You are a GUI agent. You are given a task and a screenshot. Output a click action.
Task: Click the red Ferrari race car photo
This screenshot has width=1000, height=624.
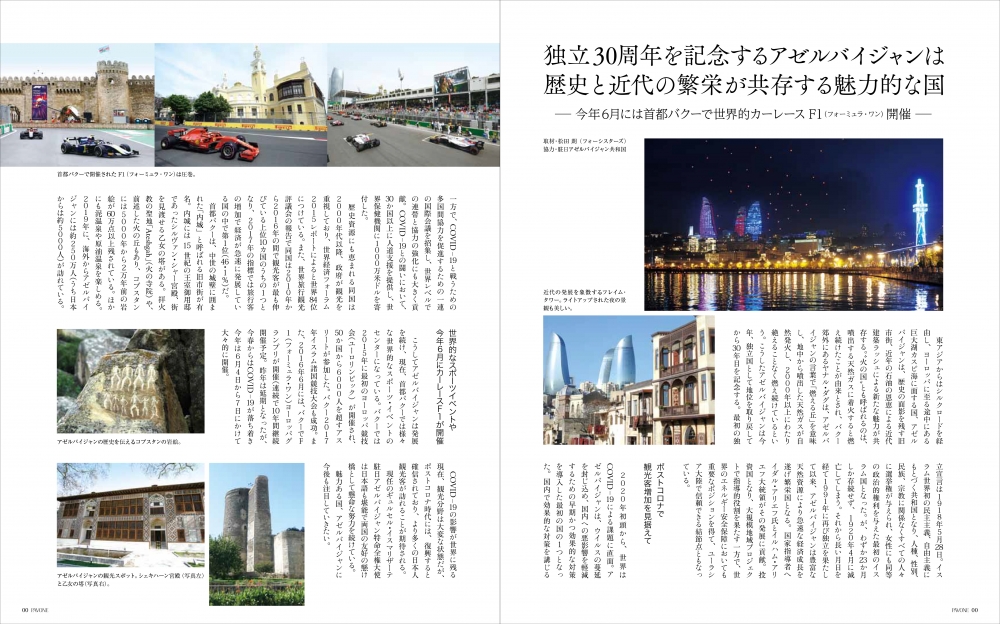[x=240, y=105]
